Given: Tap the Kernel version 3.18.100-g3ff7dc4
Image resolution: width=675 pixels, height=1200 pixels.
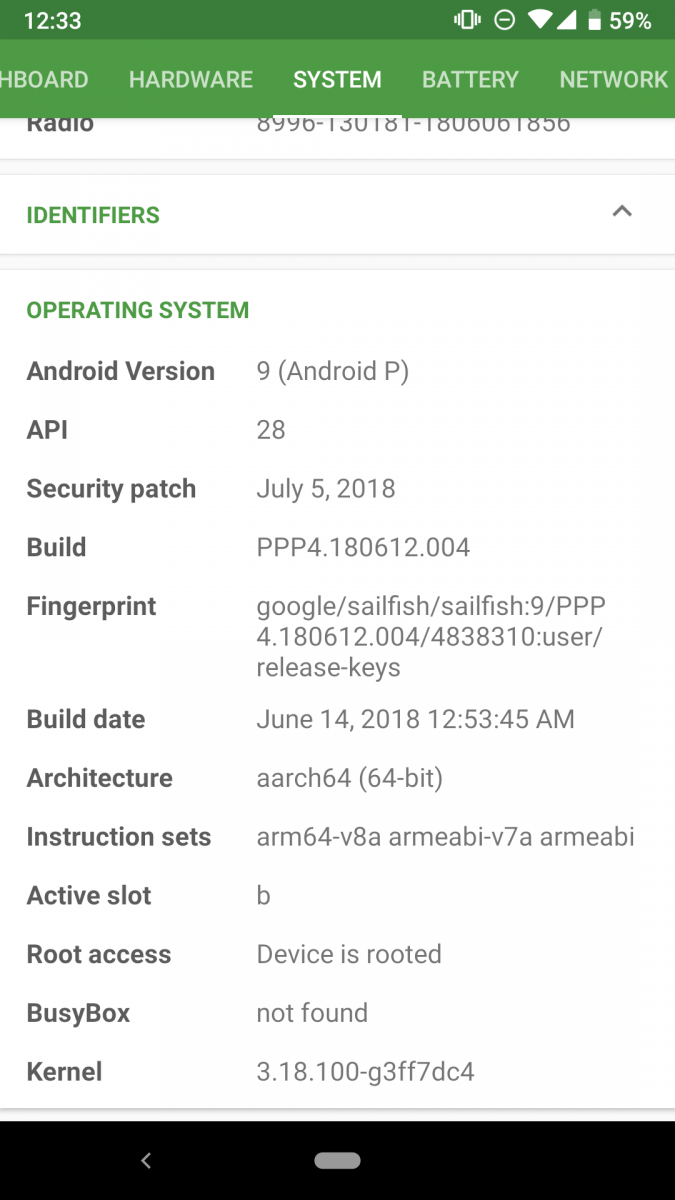Looking at the screenshot, I should (366, 1071).
